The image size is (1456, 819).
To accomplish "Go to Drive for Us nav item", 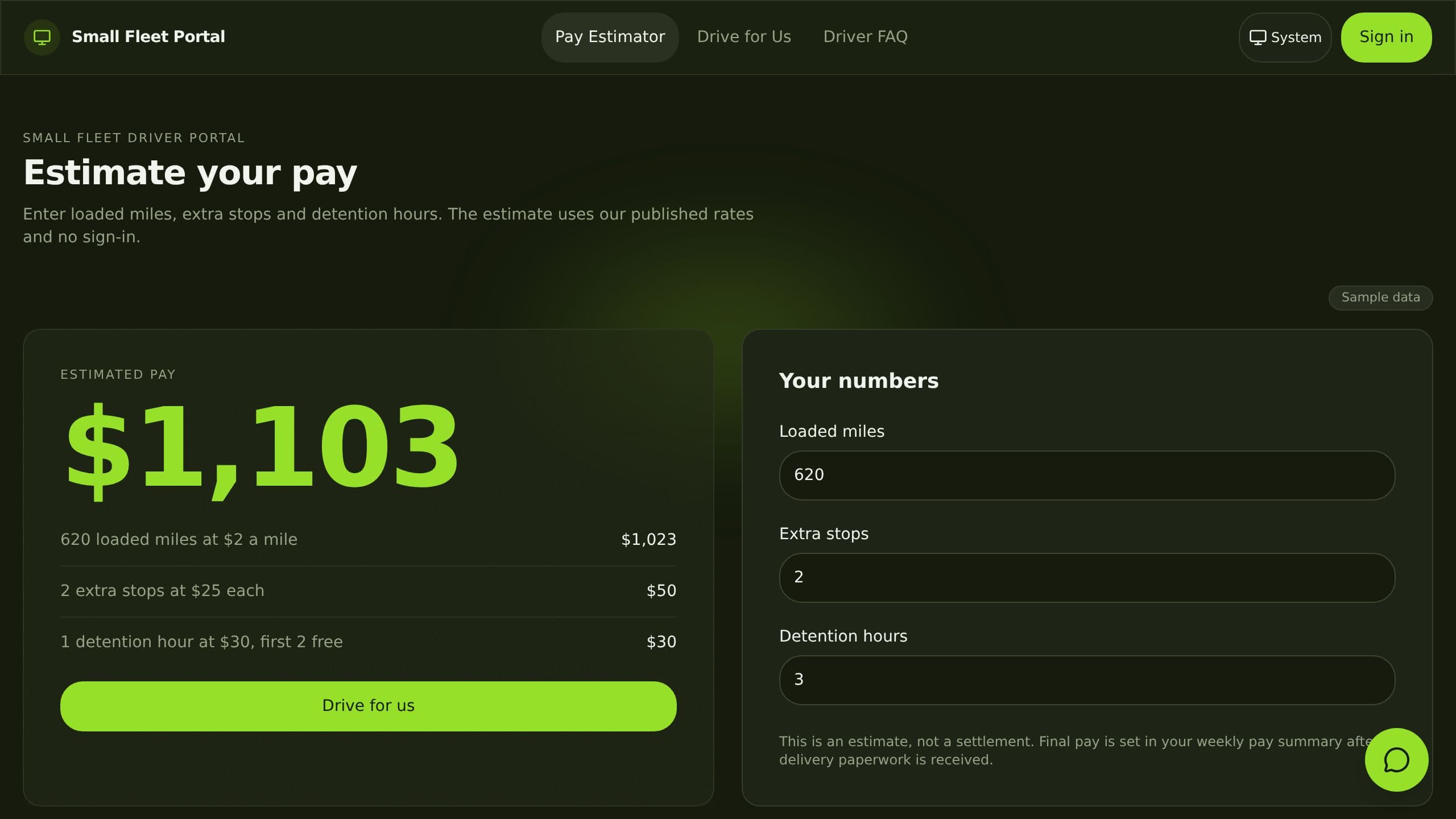I will click(744, 37).
